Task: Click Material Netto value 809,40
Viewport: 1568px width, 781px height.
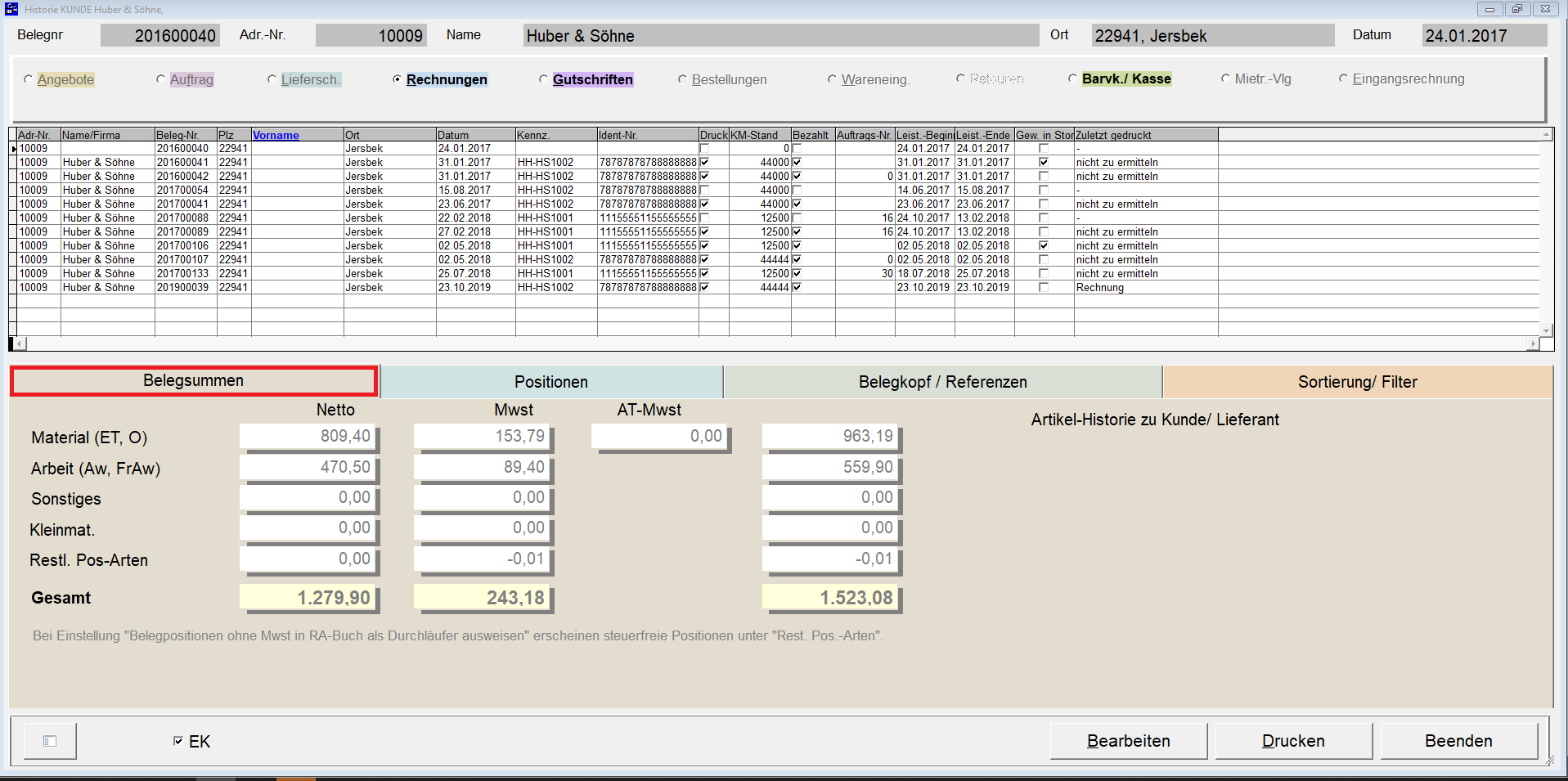Action: pos(308,436)
